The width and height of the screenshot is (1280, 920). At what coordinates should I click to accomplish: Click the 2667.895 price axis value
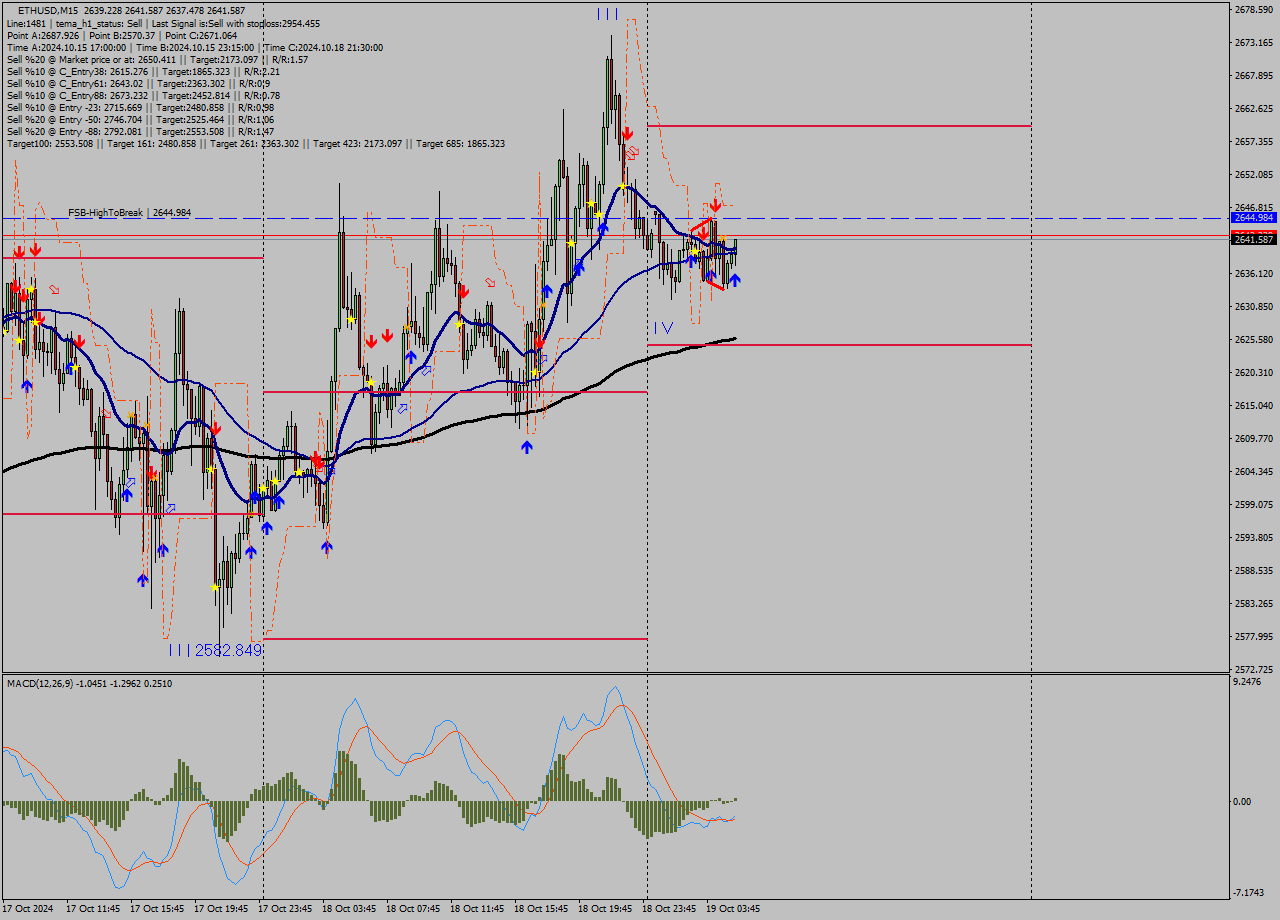1254,76
